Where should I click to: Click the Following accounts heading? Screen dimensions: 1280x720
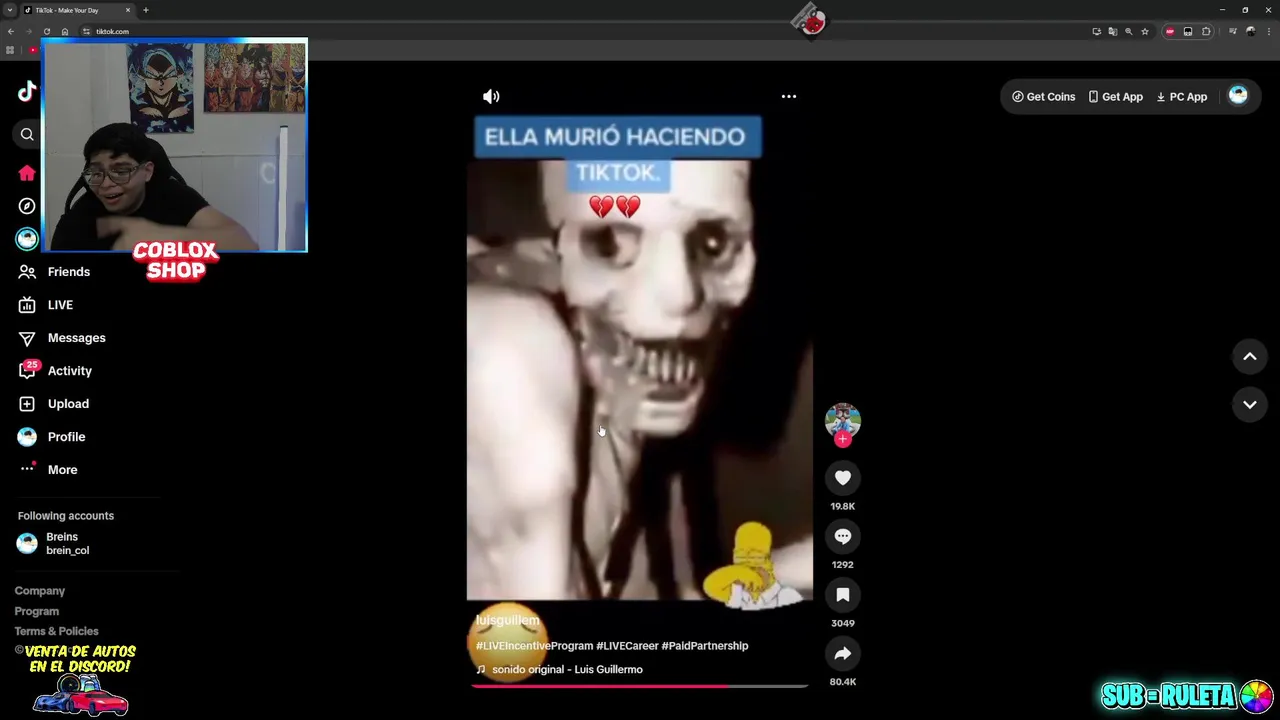point(66,516)
